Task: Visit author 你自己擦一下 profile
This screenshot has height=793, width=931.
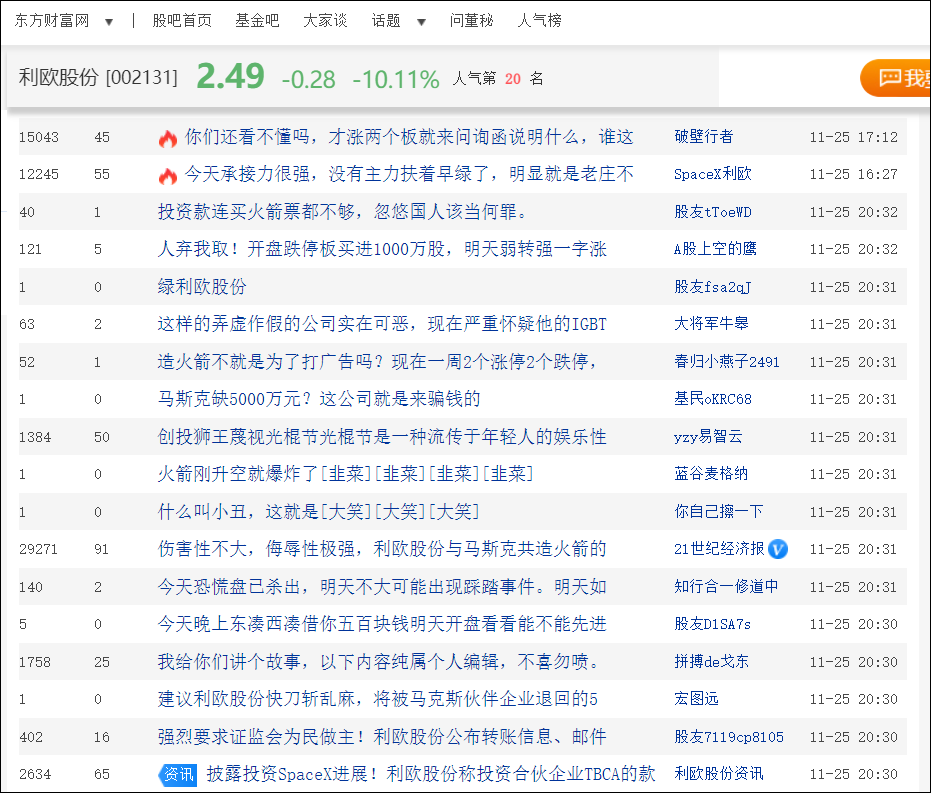Action: [718, 512]
